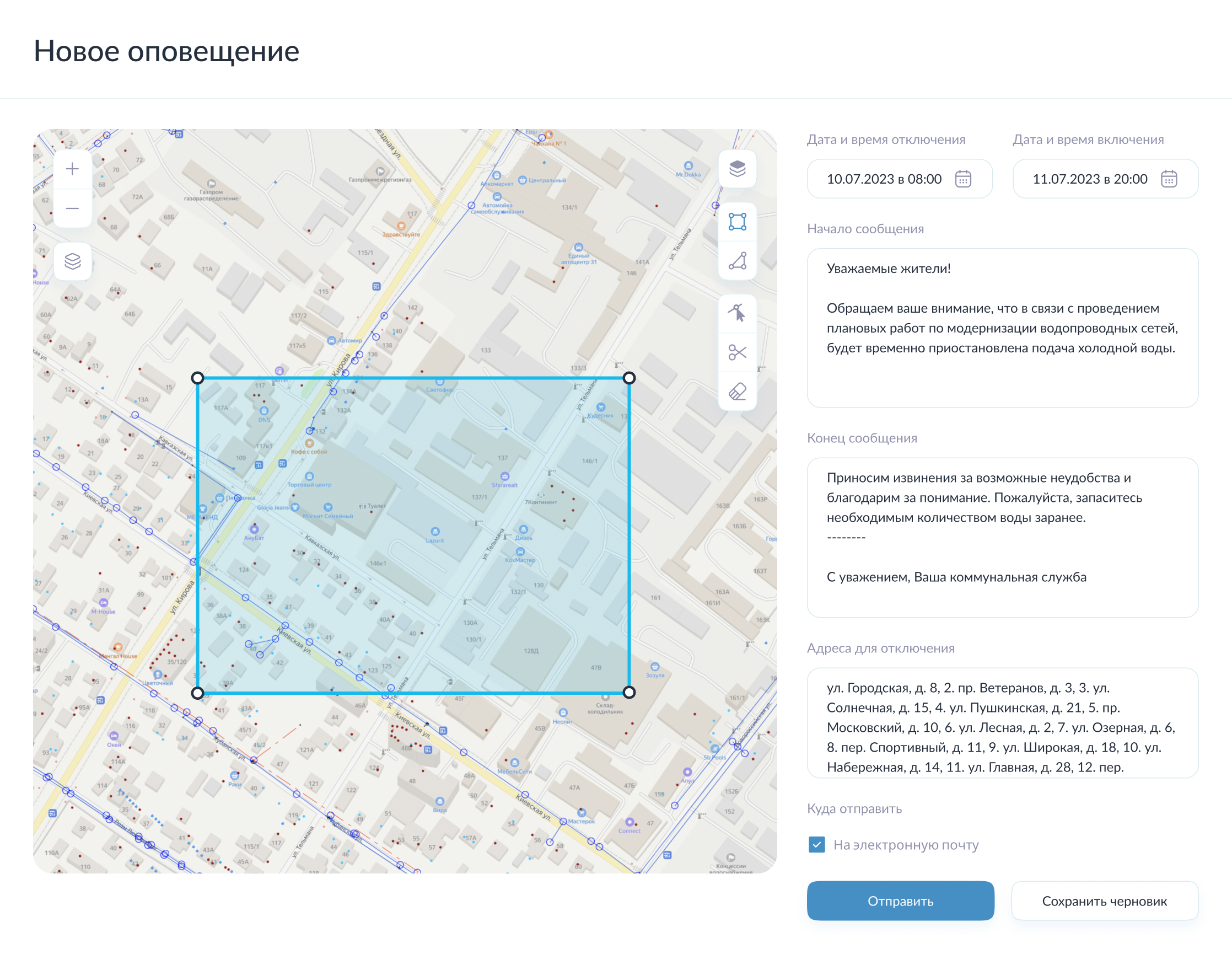Select the rectangle area selection tool
1232x954 pixels.
pyautogui.click(x=738, y=222)
